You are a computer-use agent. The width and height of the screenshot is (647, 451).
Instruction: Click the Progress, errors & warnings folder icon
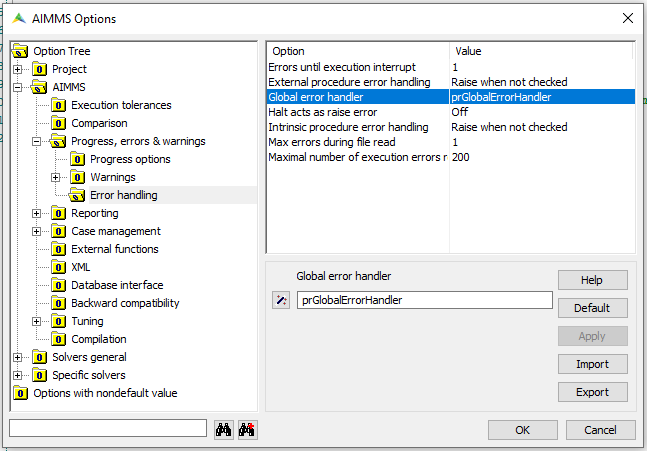point(58,142)
